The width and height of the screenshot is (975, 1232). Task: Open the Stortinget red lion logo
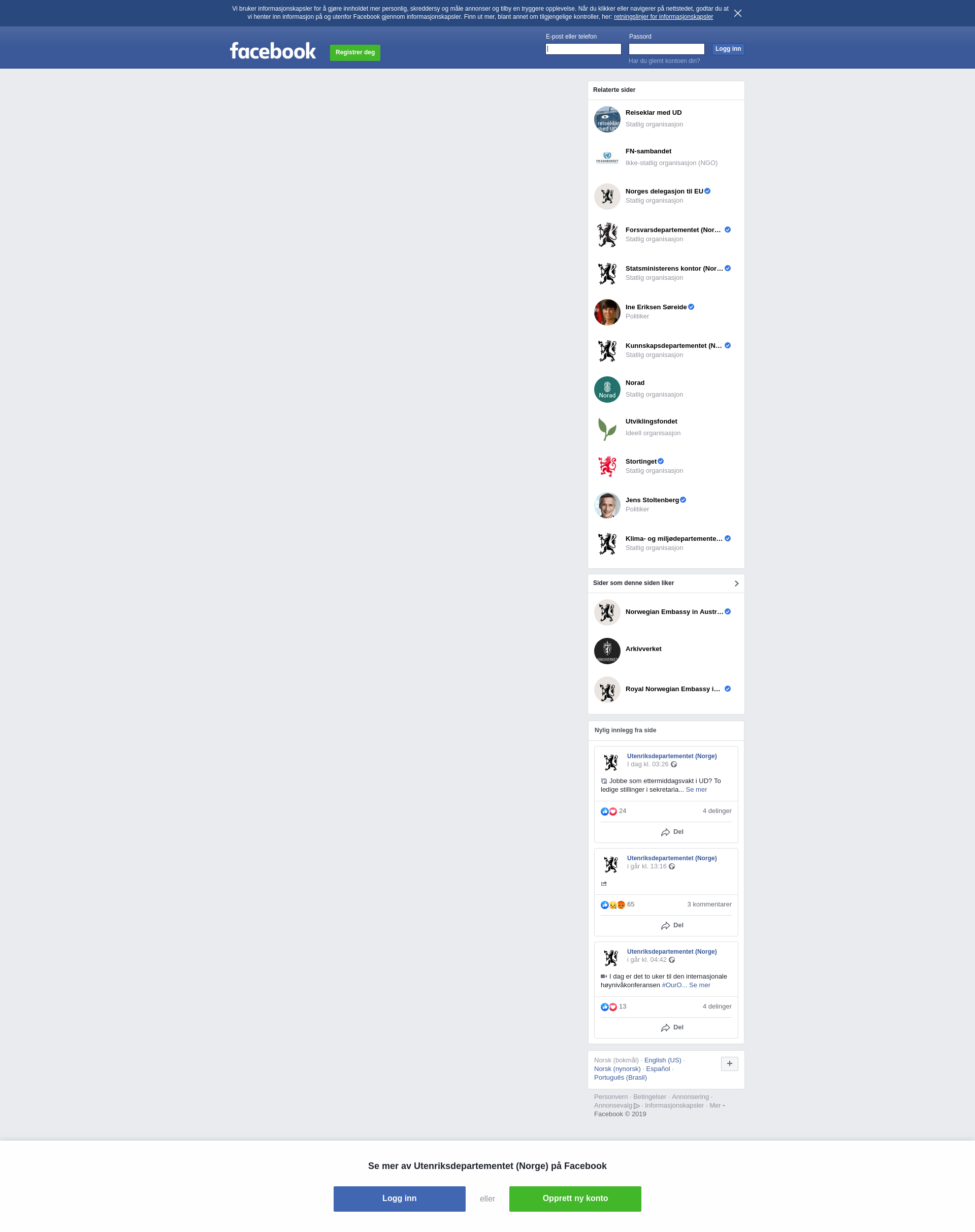[607, 466]
